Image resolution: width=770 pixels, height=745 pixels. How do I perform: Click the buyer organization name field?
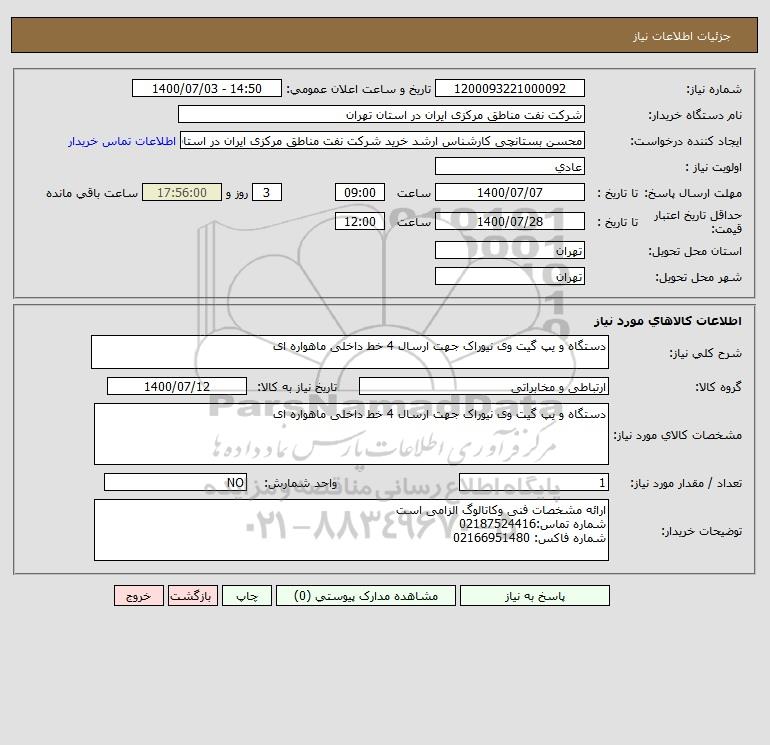tap(381, 114)
